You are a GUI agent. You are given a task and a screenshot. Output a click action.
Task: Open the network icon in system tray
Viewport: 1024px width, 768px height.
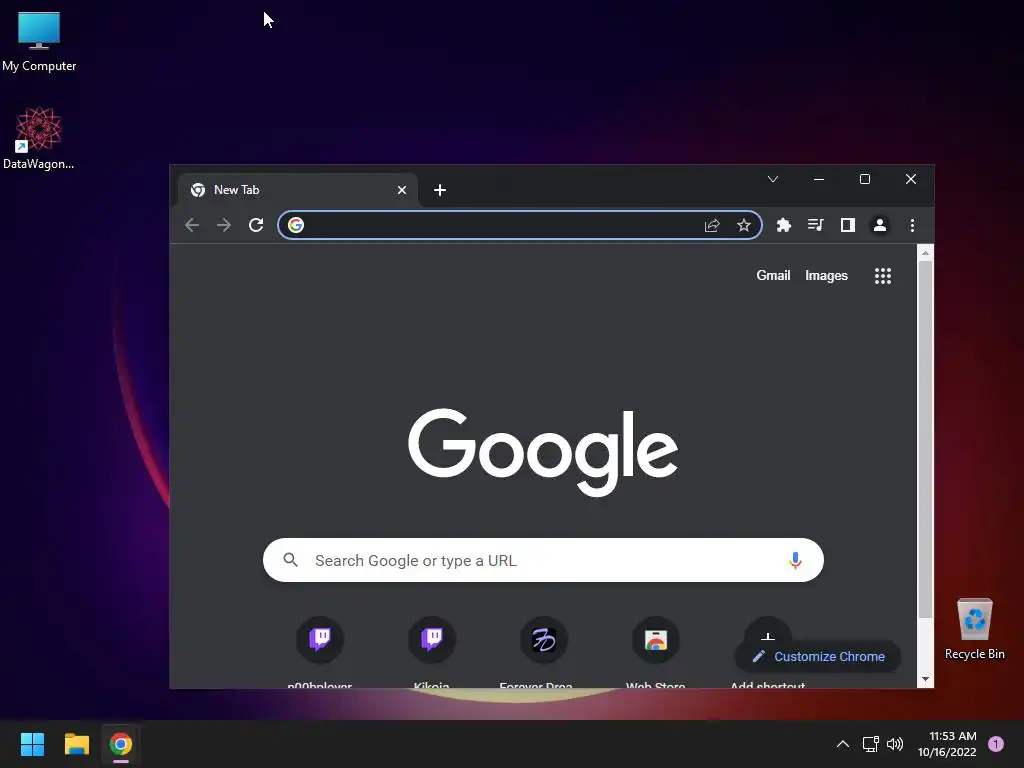871,744
